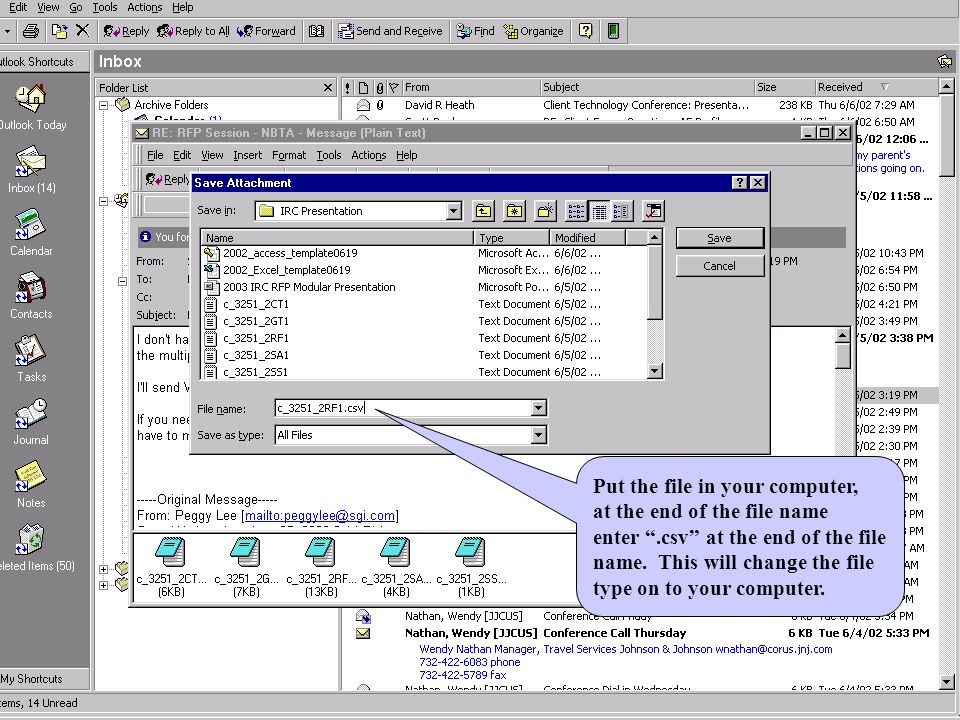Open the File menu in message window
Viewport: 960px width, 720px height.
click(155, 156)
